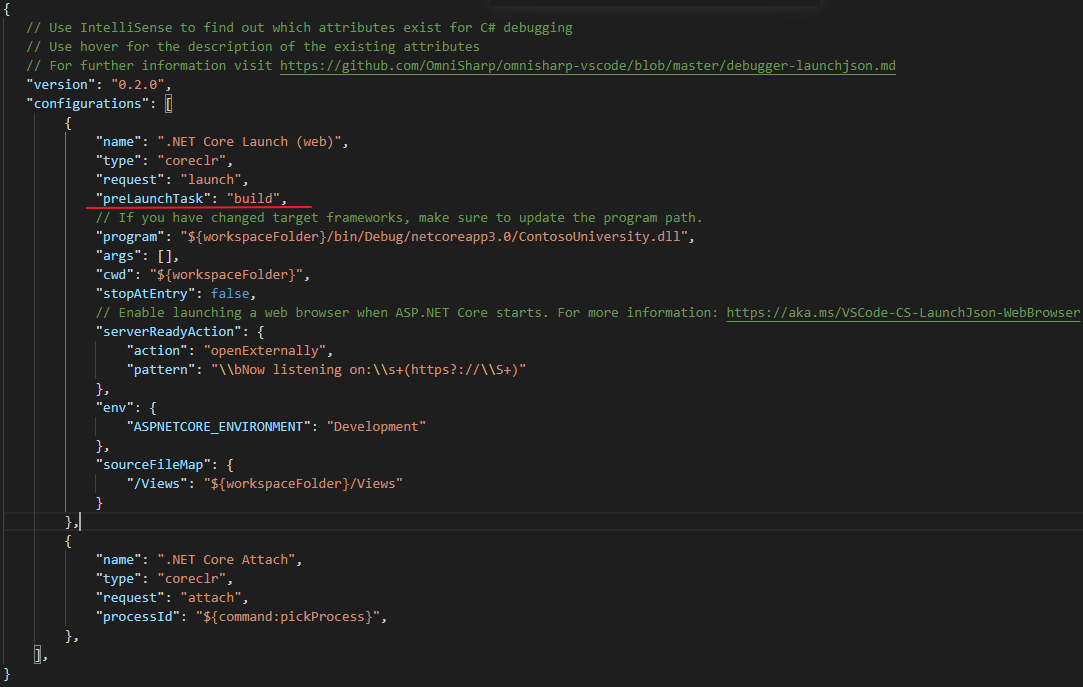Select the "Development" ASPNETCORE_ENVIRONMENT value

click(374, 426)
